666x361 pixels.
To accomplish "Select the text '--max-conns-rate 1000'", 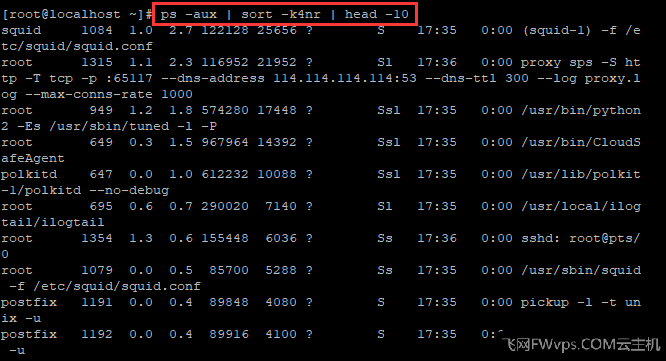I will coord(109,94).
